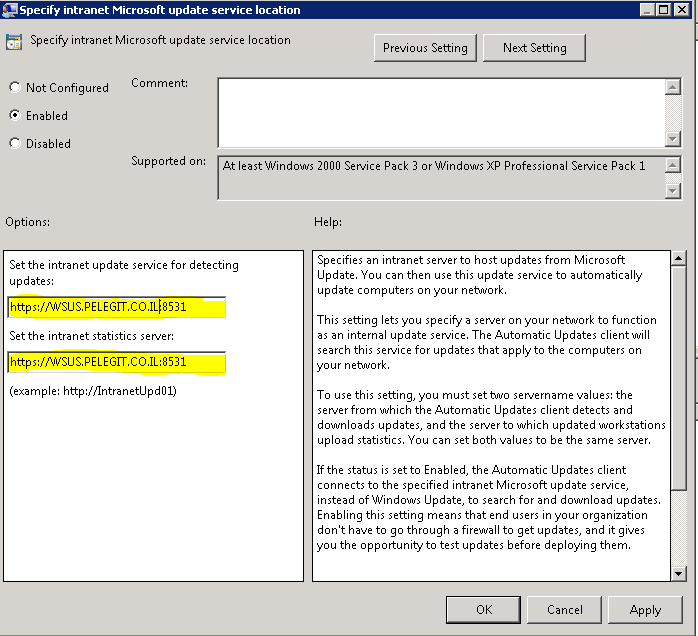Edit the intranet update service URL field
This screenshot has height=636, width=698.
[x=117, y=307]
